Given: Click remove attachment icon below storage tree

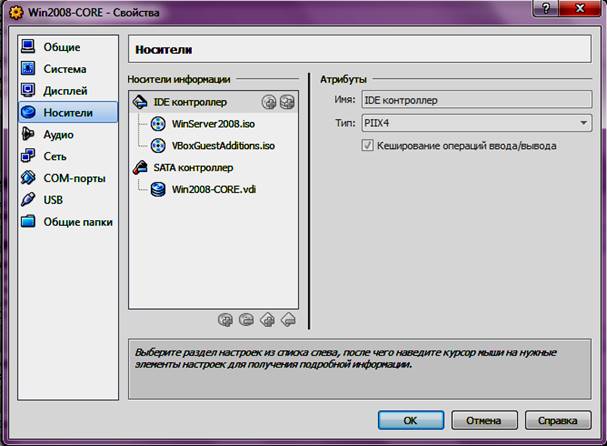Looking at the screenshot, I should pos(246,320).
